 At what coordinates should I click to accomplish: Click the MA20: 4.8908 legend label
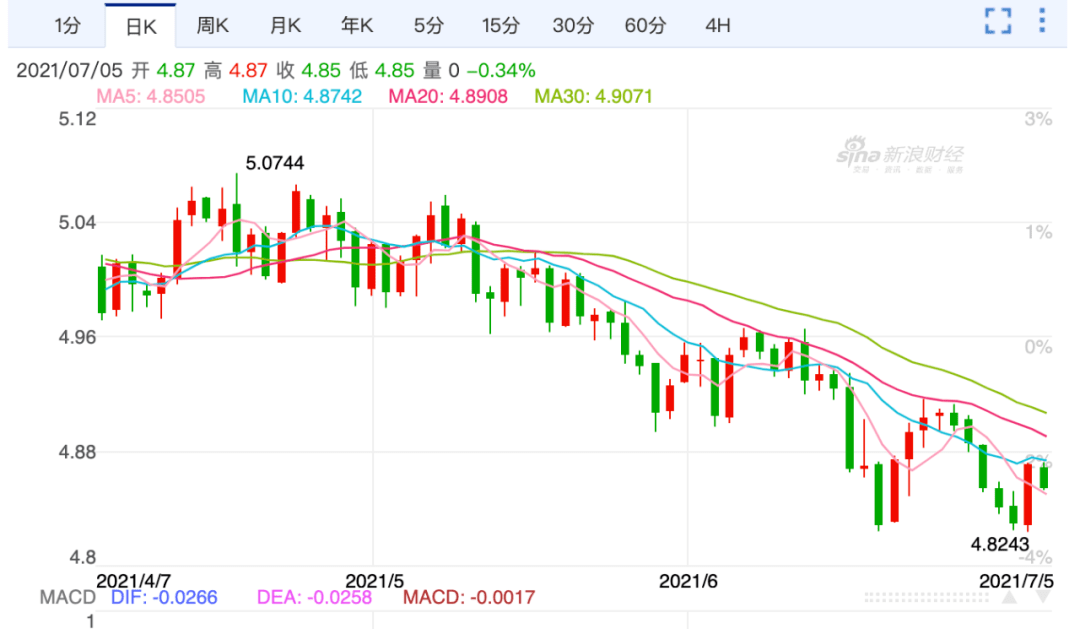click(448, 96)
